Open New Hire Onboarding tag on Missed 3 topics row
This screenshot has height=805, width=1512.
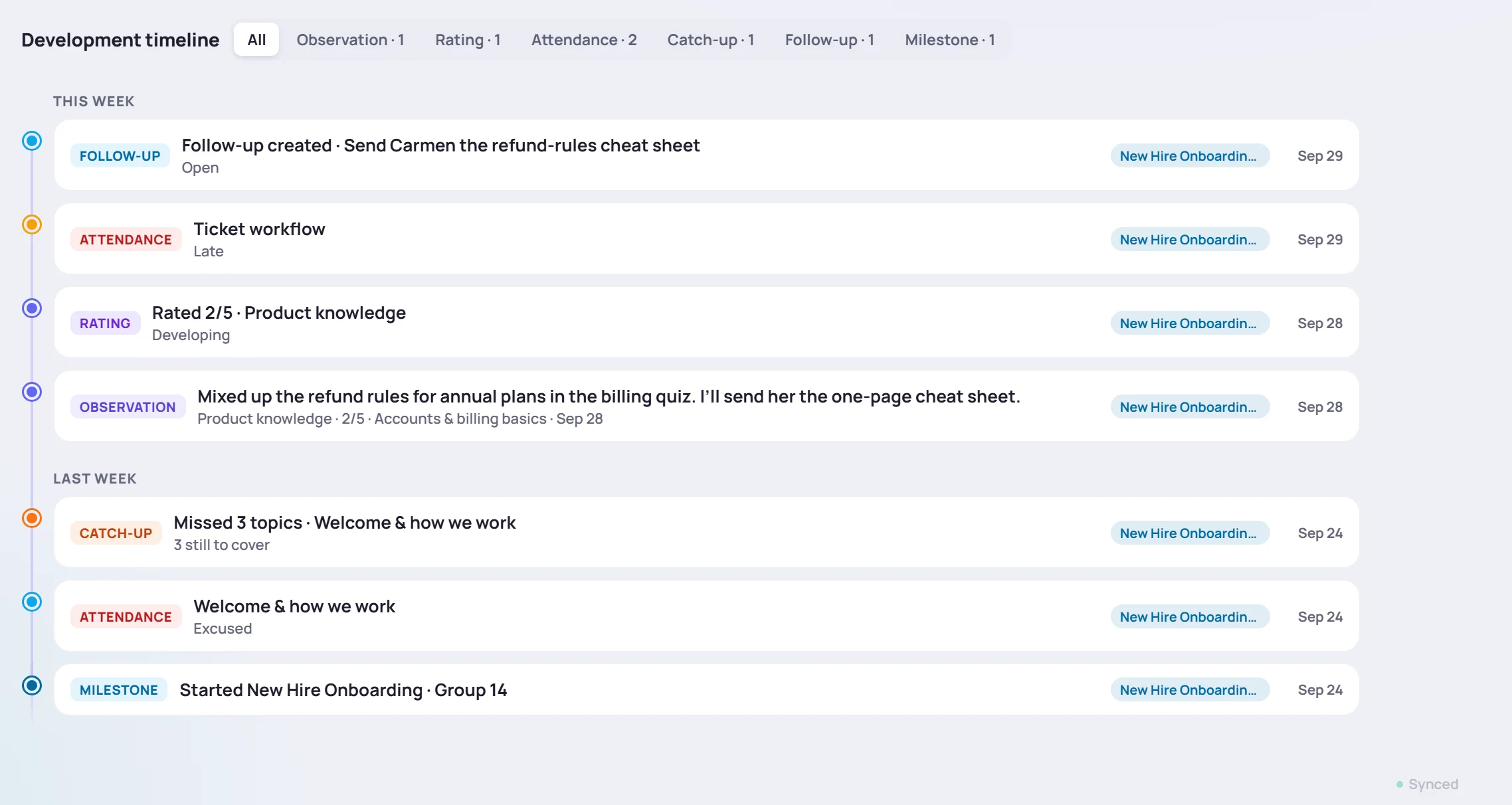pyautogui.click(x=1190, y=533)
